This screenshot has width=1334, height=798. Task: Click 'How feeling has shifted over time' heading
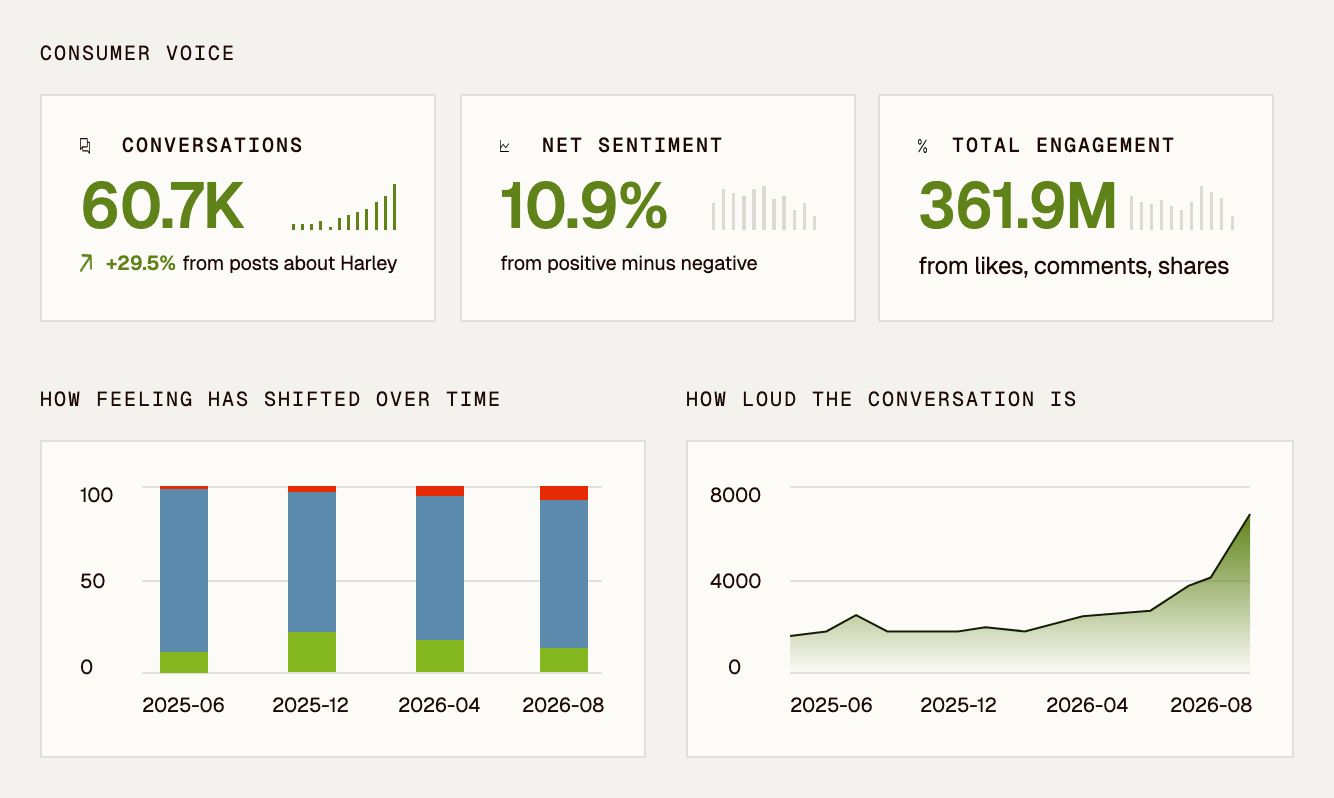(x=270, y=400)
